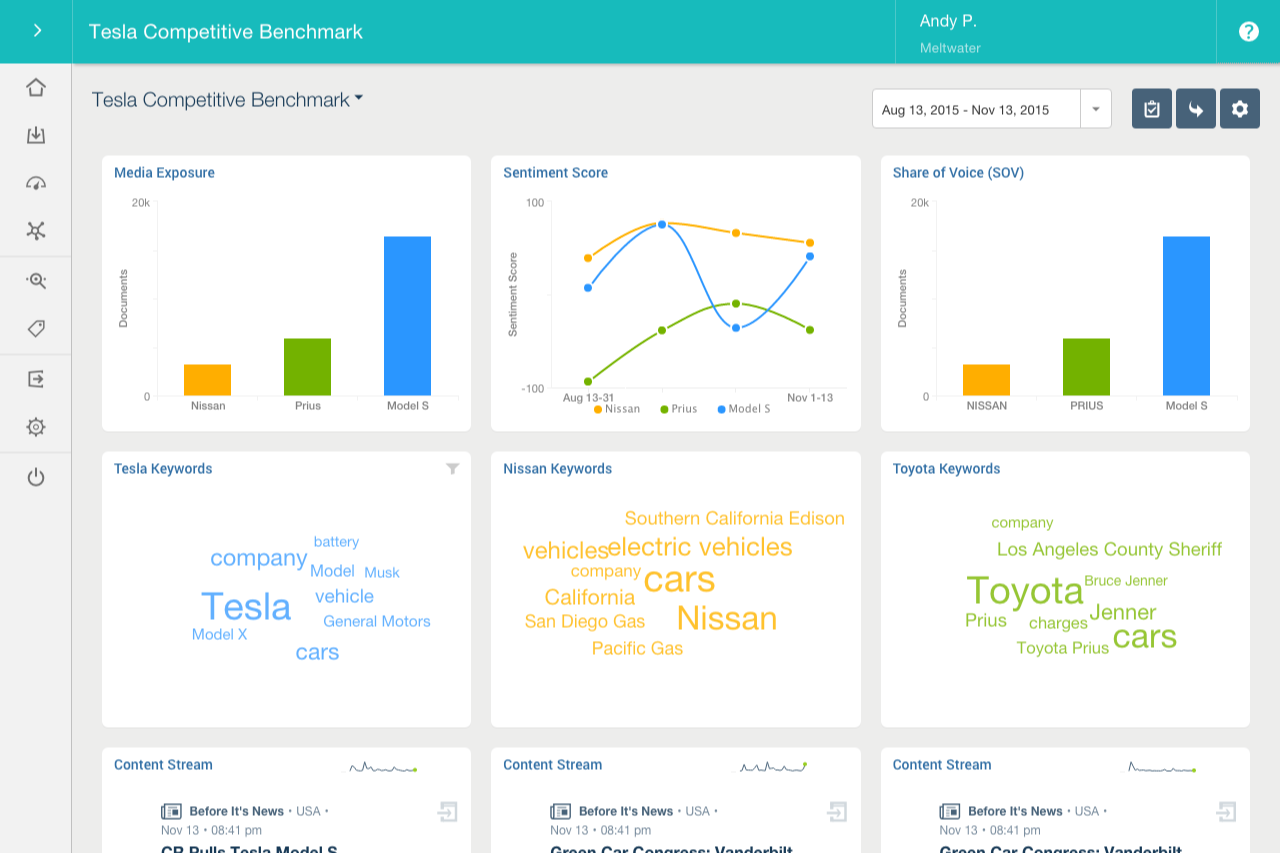Toggle Prius series in Sentiment Score legend
Viewport: 1280px width, 853px height.
click(679, 409)
